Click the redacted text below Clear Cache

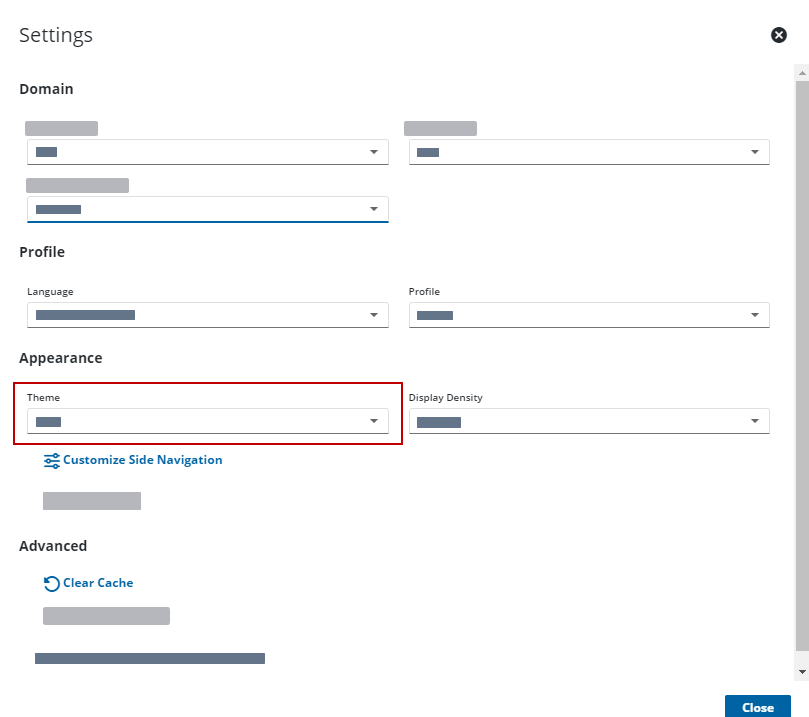[106, 616]
